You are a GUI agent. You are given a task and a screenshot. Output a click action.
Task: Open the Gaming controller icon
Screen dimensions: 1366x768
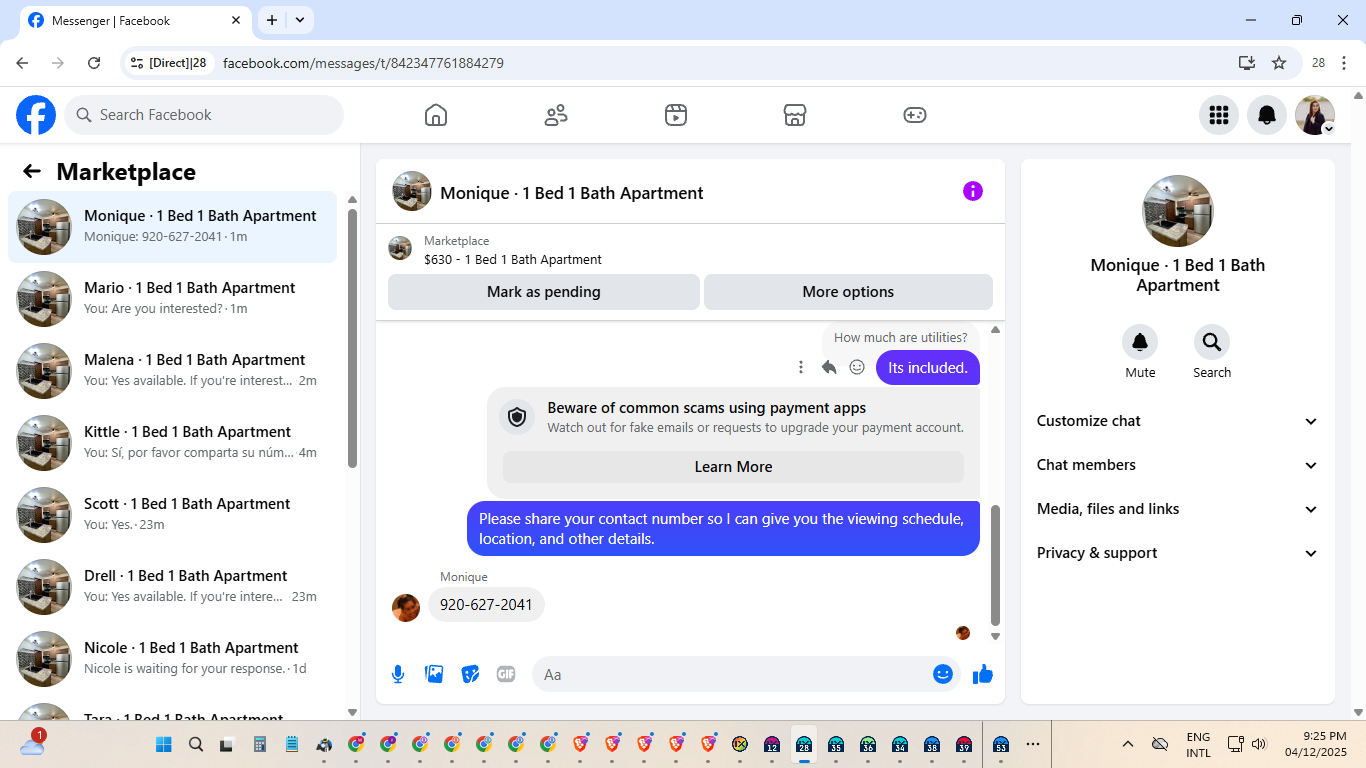pyautogui.click(x=915, y=115)
